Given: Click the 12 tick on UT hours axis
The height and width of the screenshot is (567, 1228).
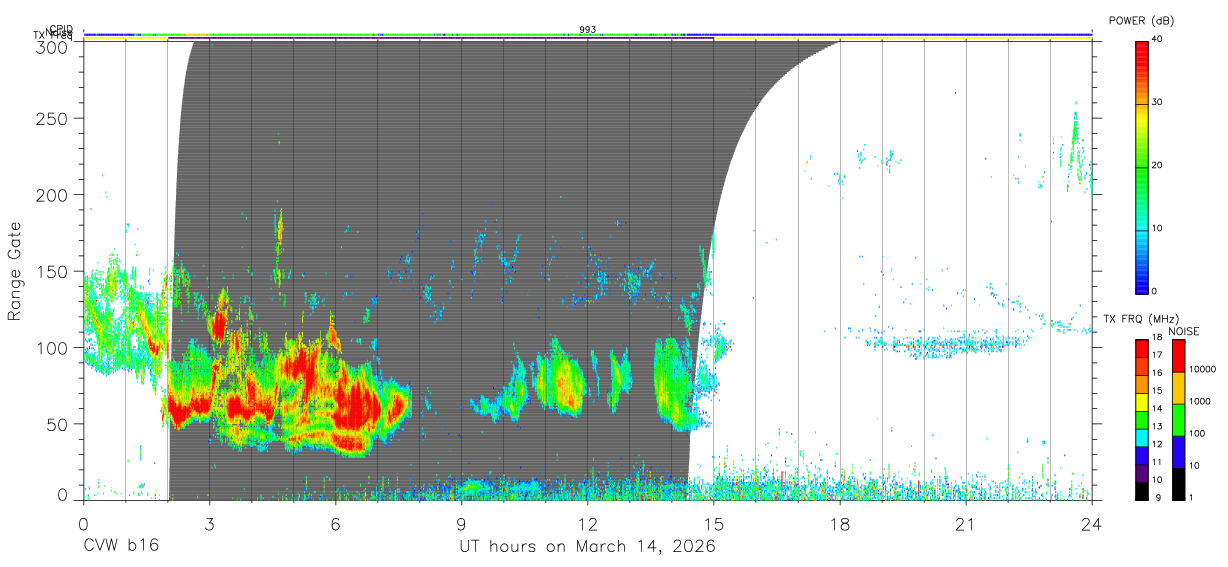Looking at the screenshot, I should [588, 523].
